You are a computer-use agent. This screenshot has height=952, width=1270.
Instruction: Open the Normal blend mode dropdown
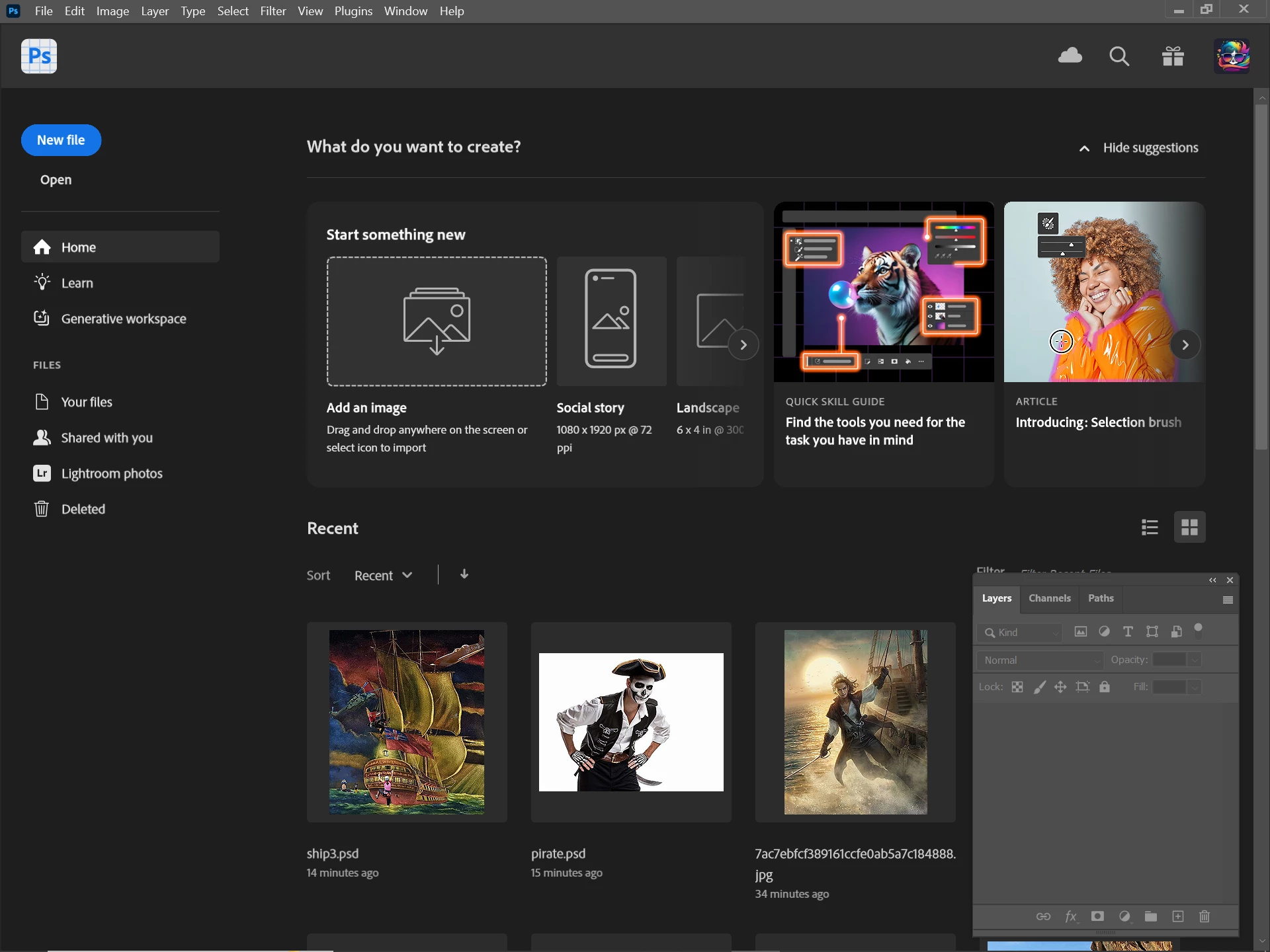(1040, 660)
